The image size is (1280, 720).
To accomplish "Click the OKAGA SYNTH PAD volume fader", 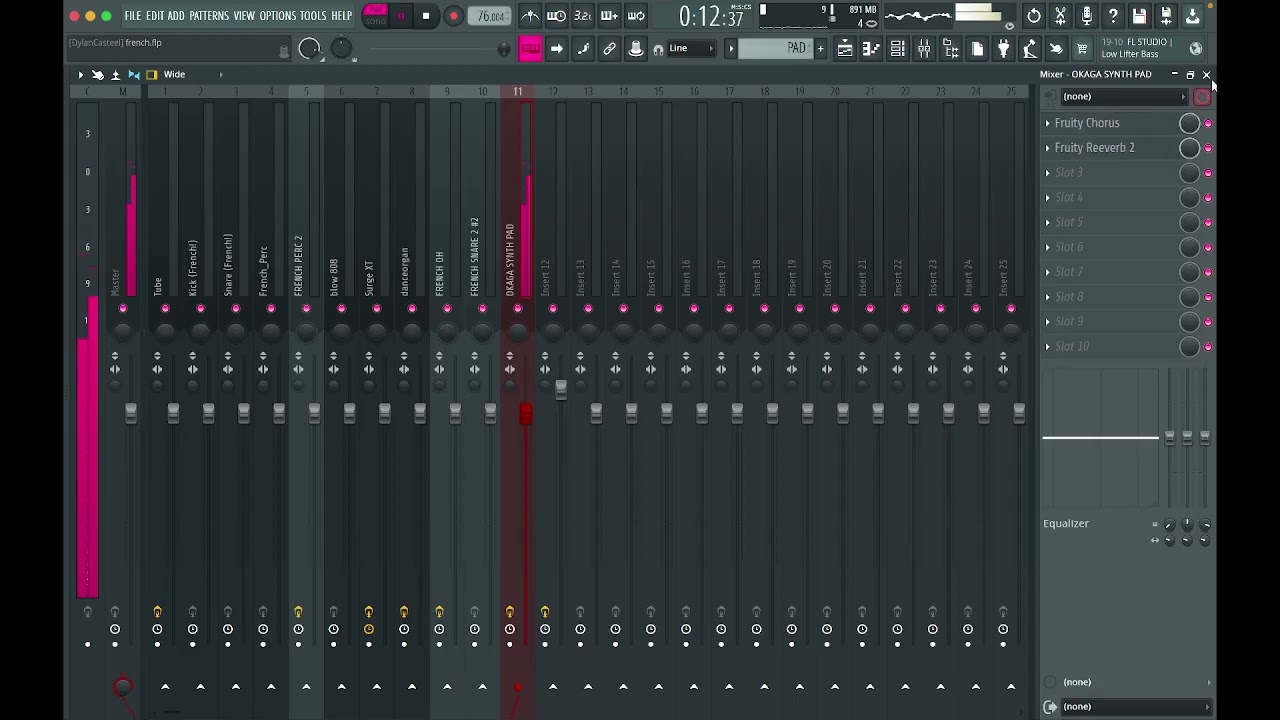I will [526, 413].
